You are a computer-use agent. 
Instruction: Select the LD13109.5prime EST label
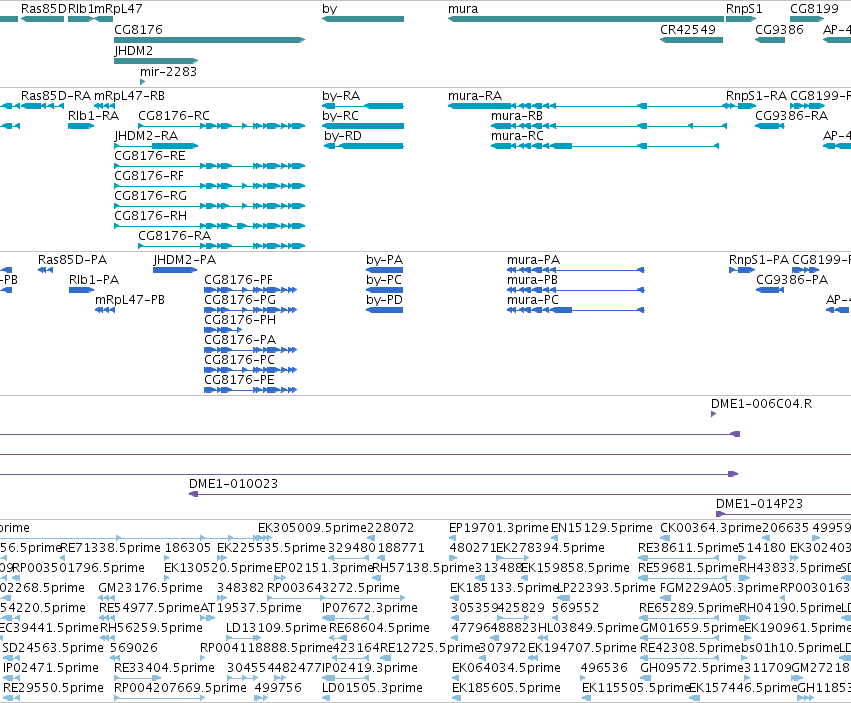pyautogui.click(x=276, y=629)
